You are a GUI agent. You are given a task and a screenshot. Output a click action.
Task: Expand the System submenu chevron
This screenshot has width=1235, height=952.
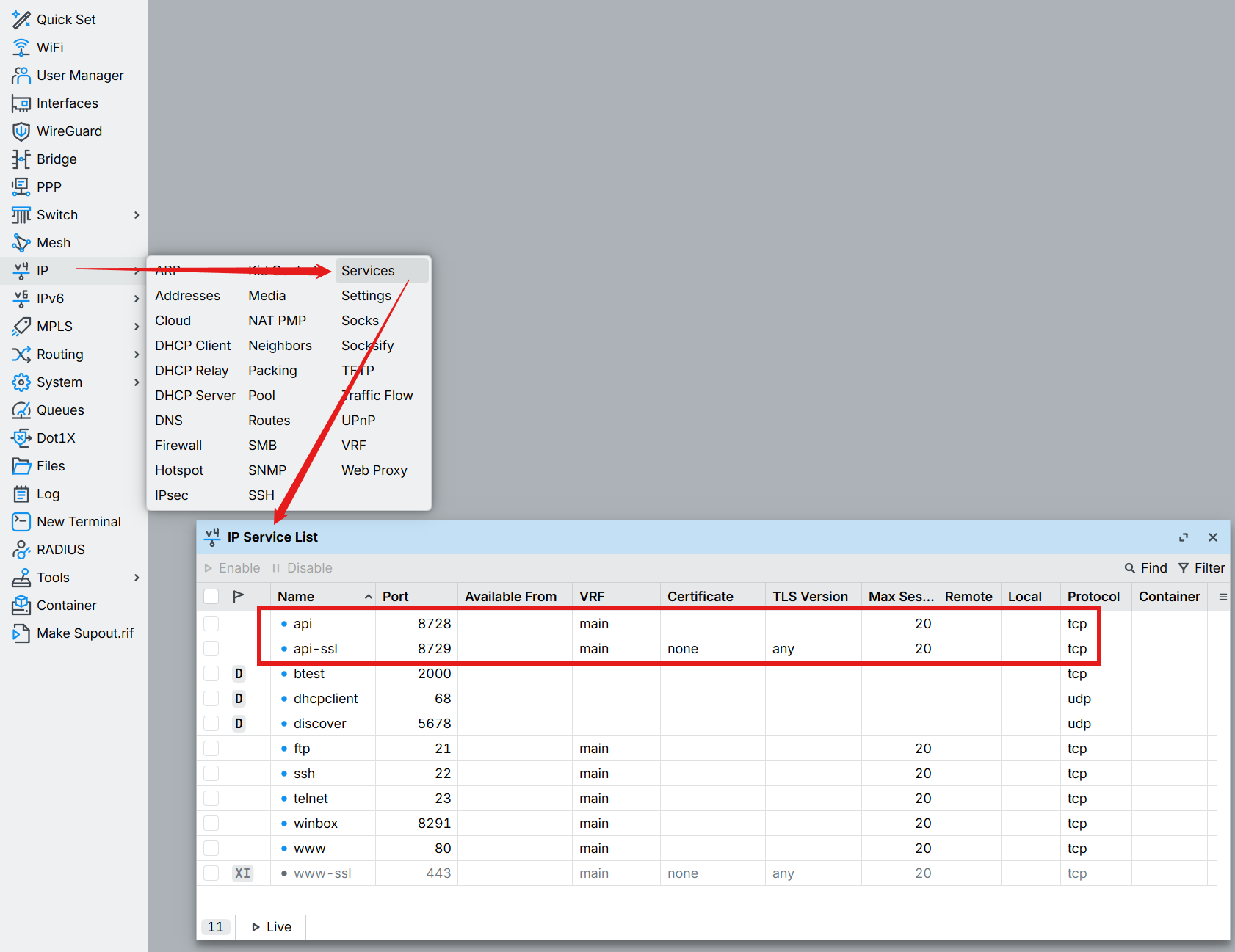click(x=137, y=382)
